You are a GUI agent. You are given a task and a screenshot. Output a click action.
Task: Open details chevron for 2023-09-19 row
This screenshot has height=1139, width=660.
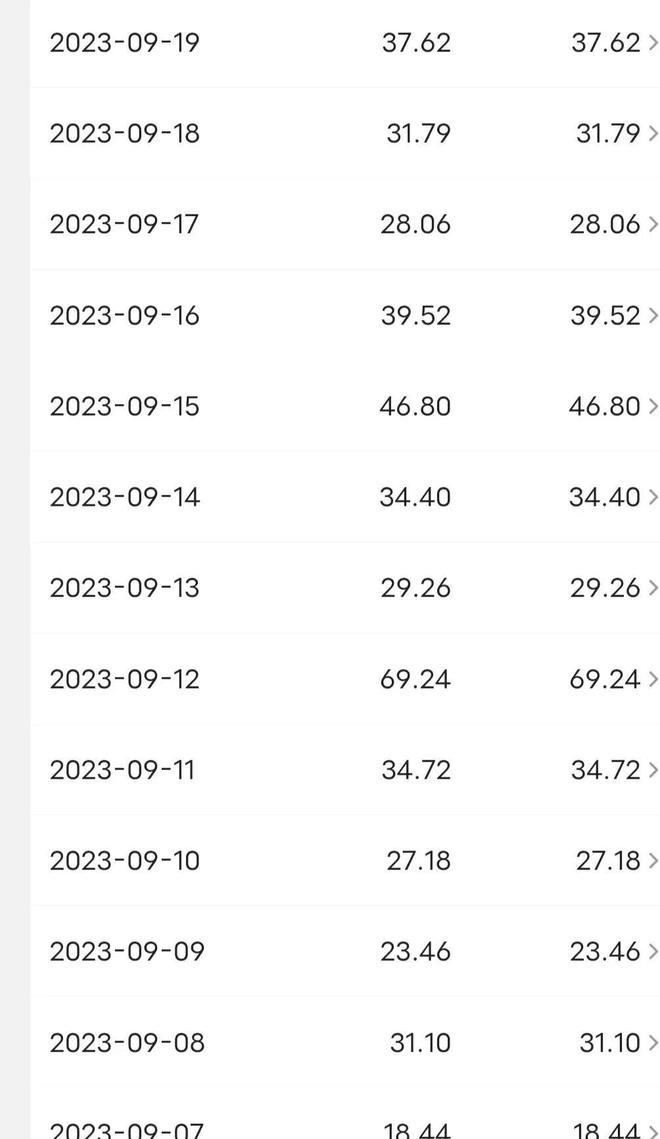[653, 43]
